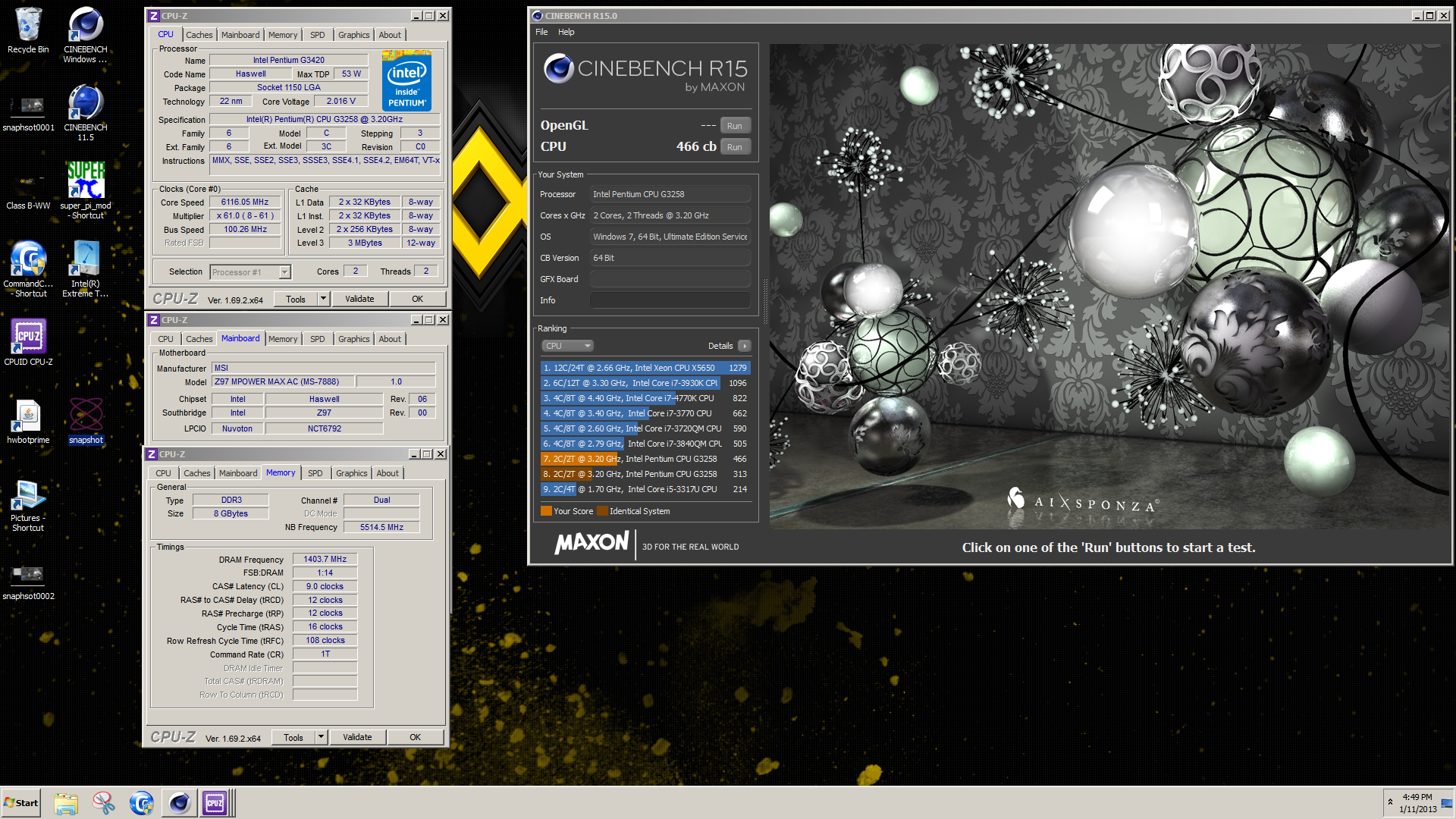The image size is (1456, 819).
Task: Select ranking row Core i5-3317U
Action: tap(645, 489)
